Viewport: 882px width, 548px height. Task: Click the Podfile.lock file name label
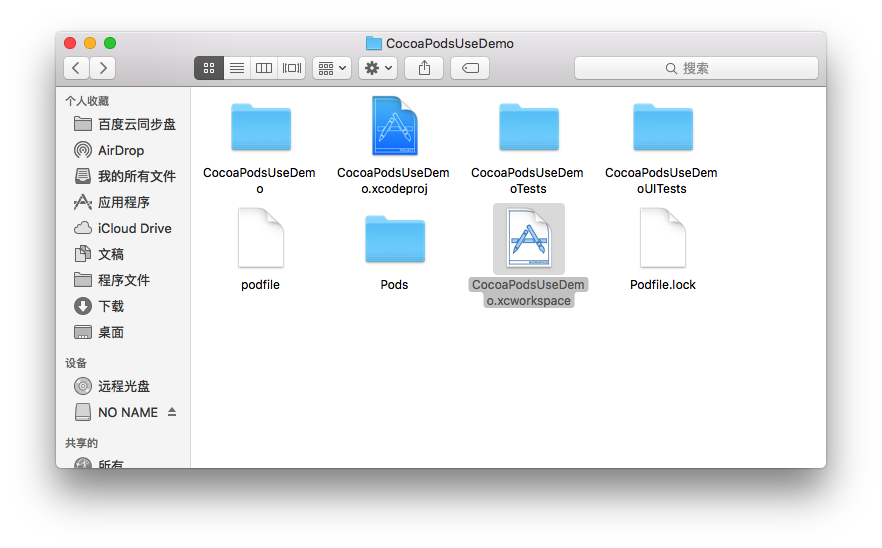click(663, 285)
